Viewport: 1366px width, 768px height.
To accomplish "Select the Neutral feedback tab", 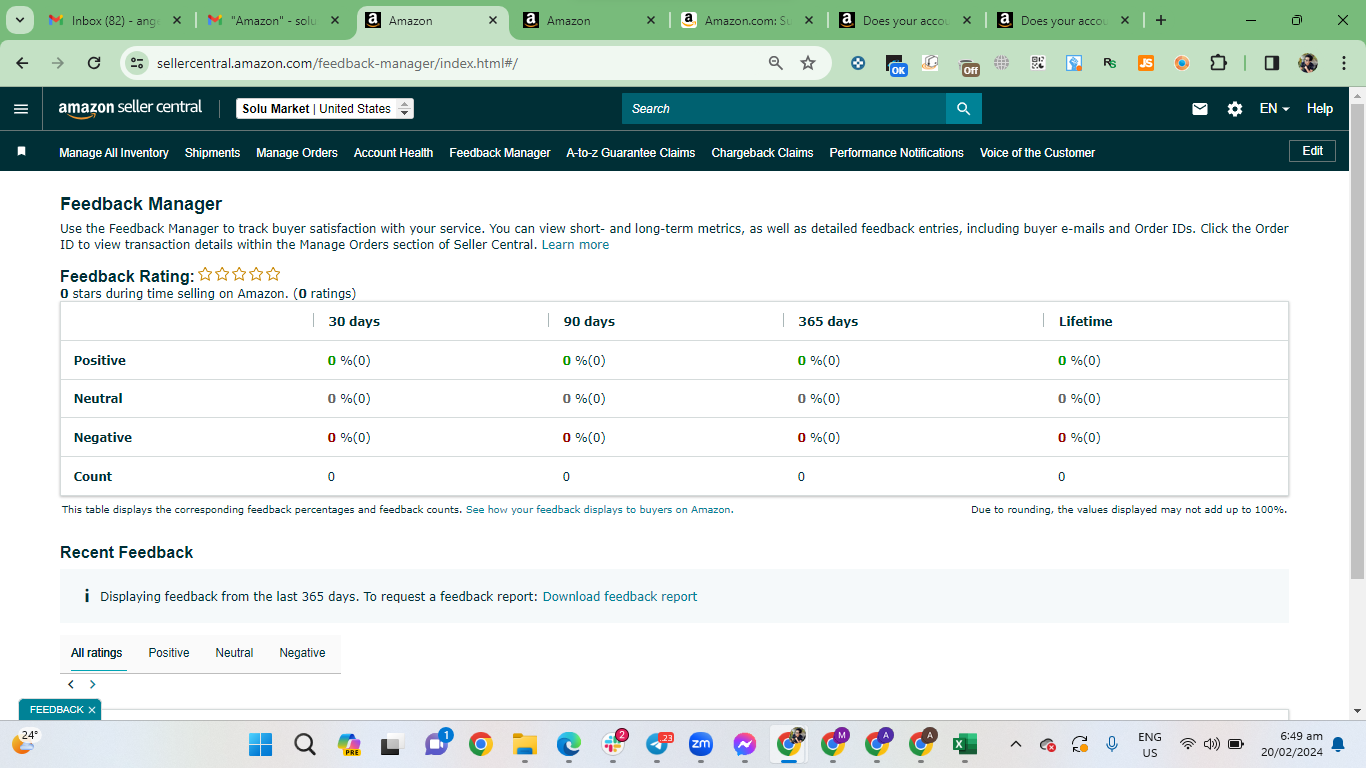I will click(234, 653).
